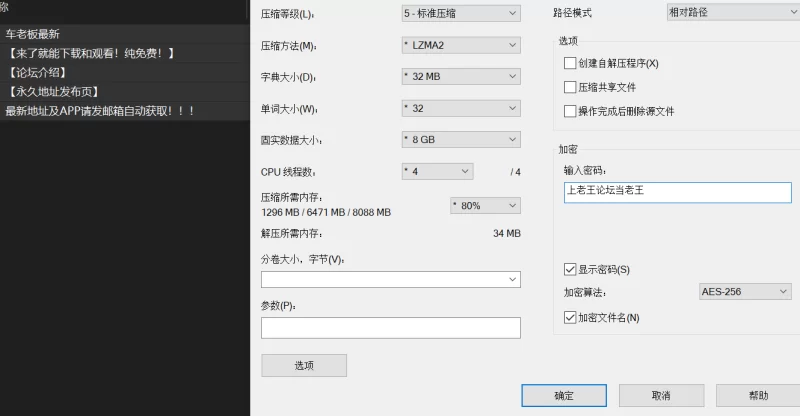Select the 最新地址及APP请发邮箱自动获取 row

(124, 111)
